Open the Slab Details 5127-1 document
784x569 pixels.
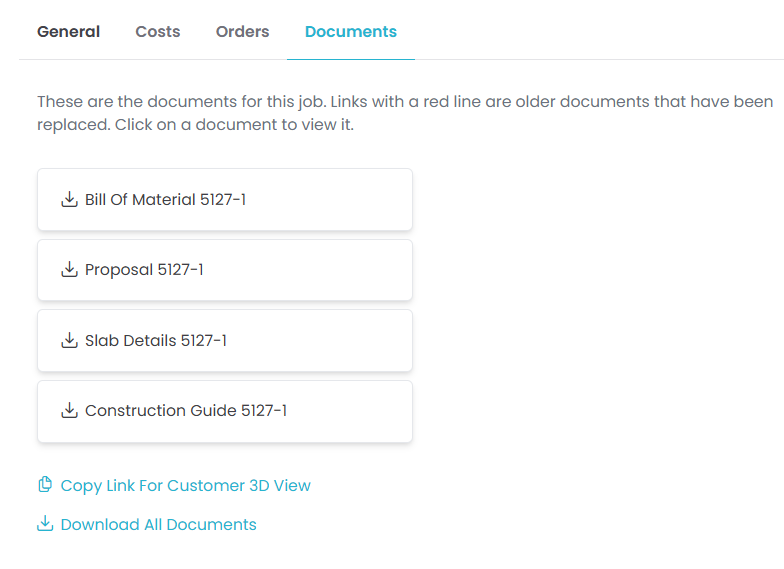click(156, 341)
